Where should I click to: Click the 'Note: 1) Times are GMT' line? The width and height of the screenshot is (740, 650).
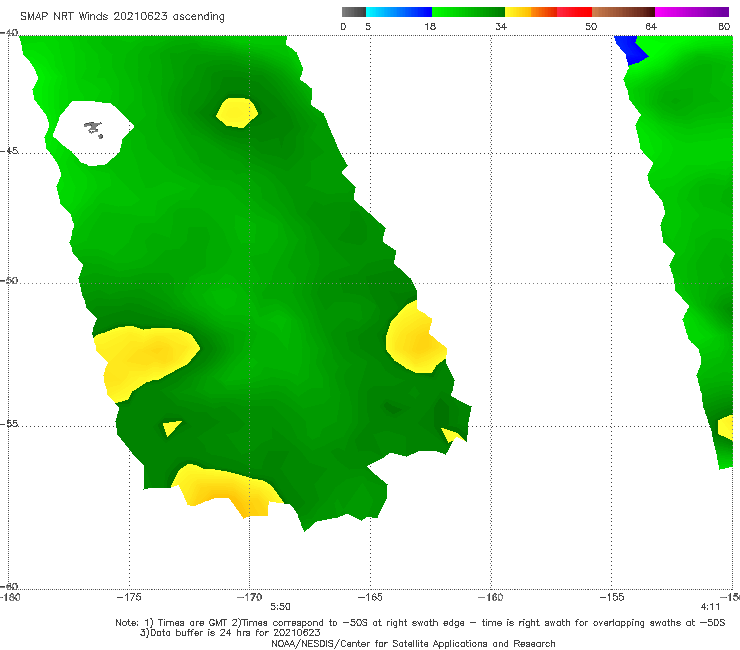[x=420, y=623]
